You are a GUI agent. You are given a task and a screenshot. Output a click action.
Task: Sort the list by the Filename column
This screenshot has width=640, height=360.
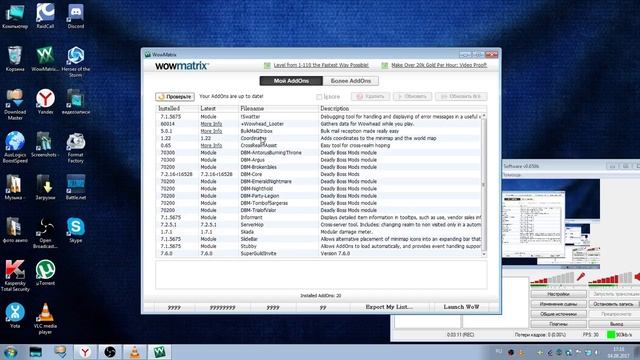click(278, 109)
